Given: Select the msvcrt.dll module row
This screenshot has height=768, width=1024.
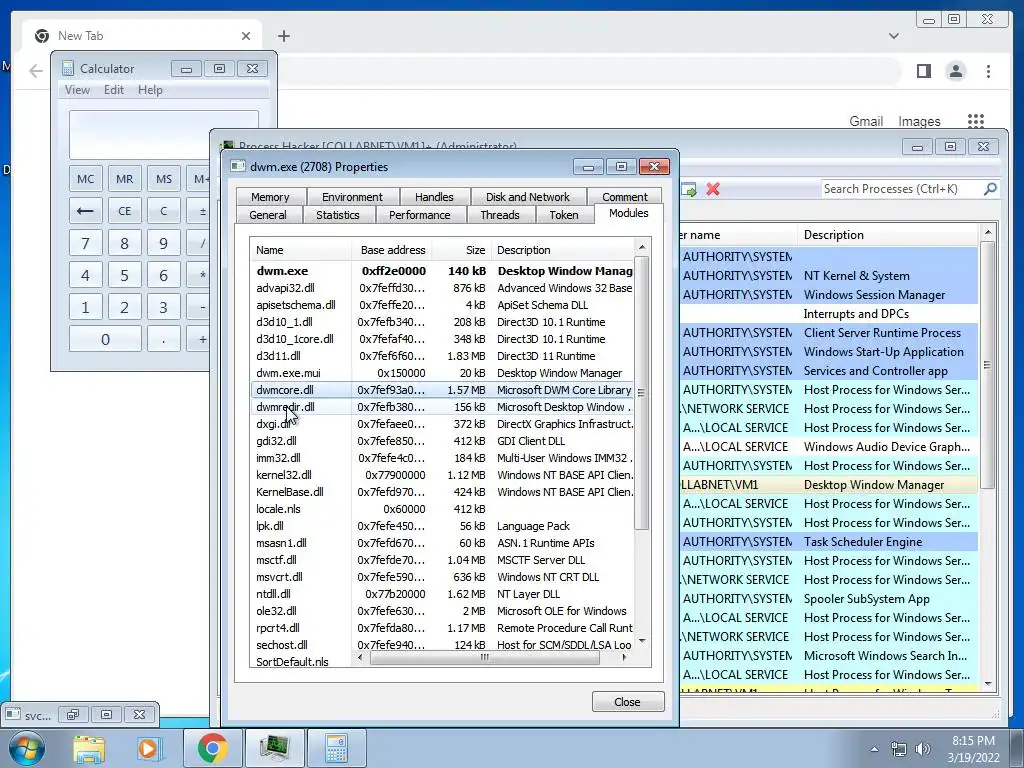Looking at the screenshot, I should point(442,577).
